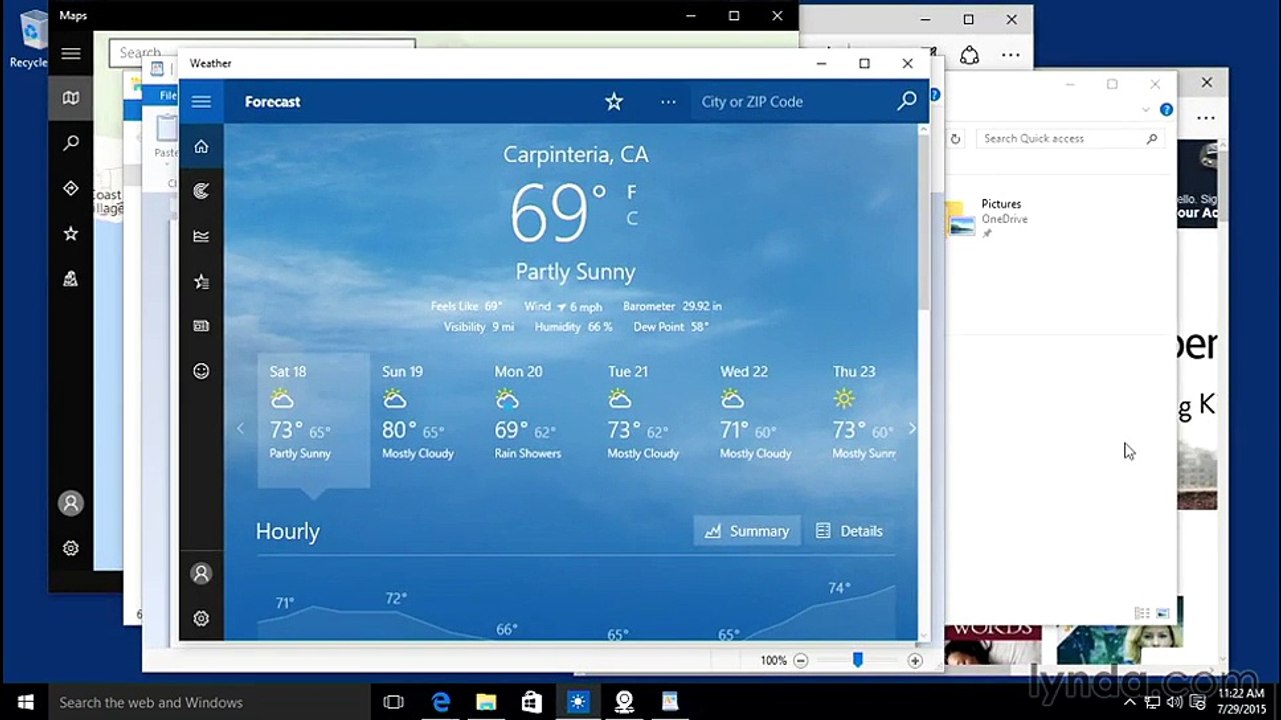Open the Weather Maps radar sidebar icon
The image size is (1281, 720).
(201, 191)
